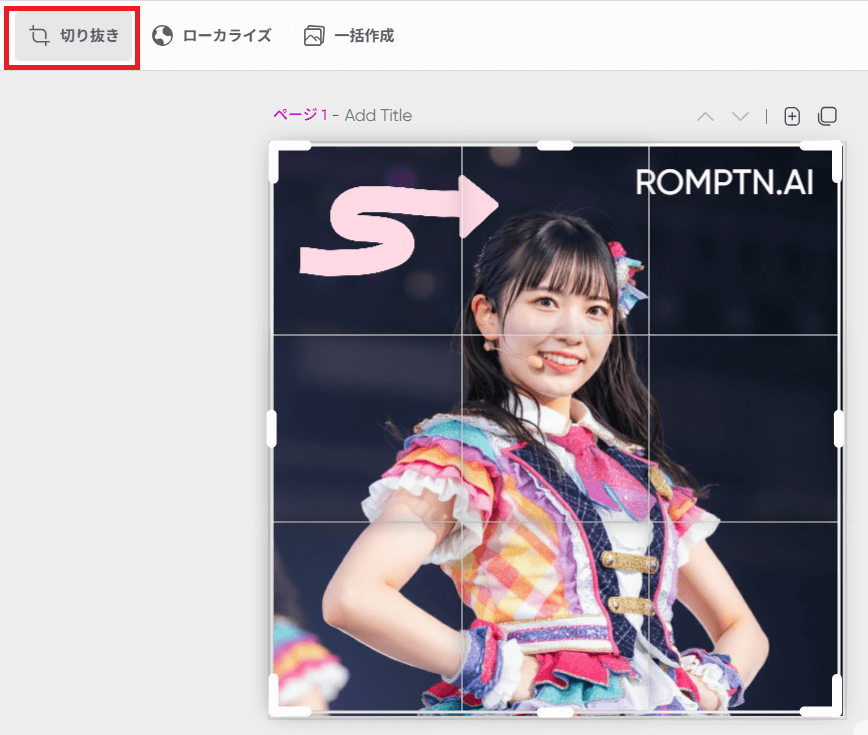Image resolution: width=868 pixels, height=735 pixels.
Task: Select the left edge middle crop handle
Action: [272, 428]
